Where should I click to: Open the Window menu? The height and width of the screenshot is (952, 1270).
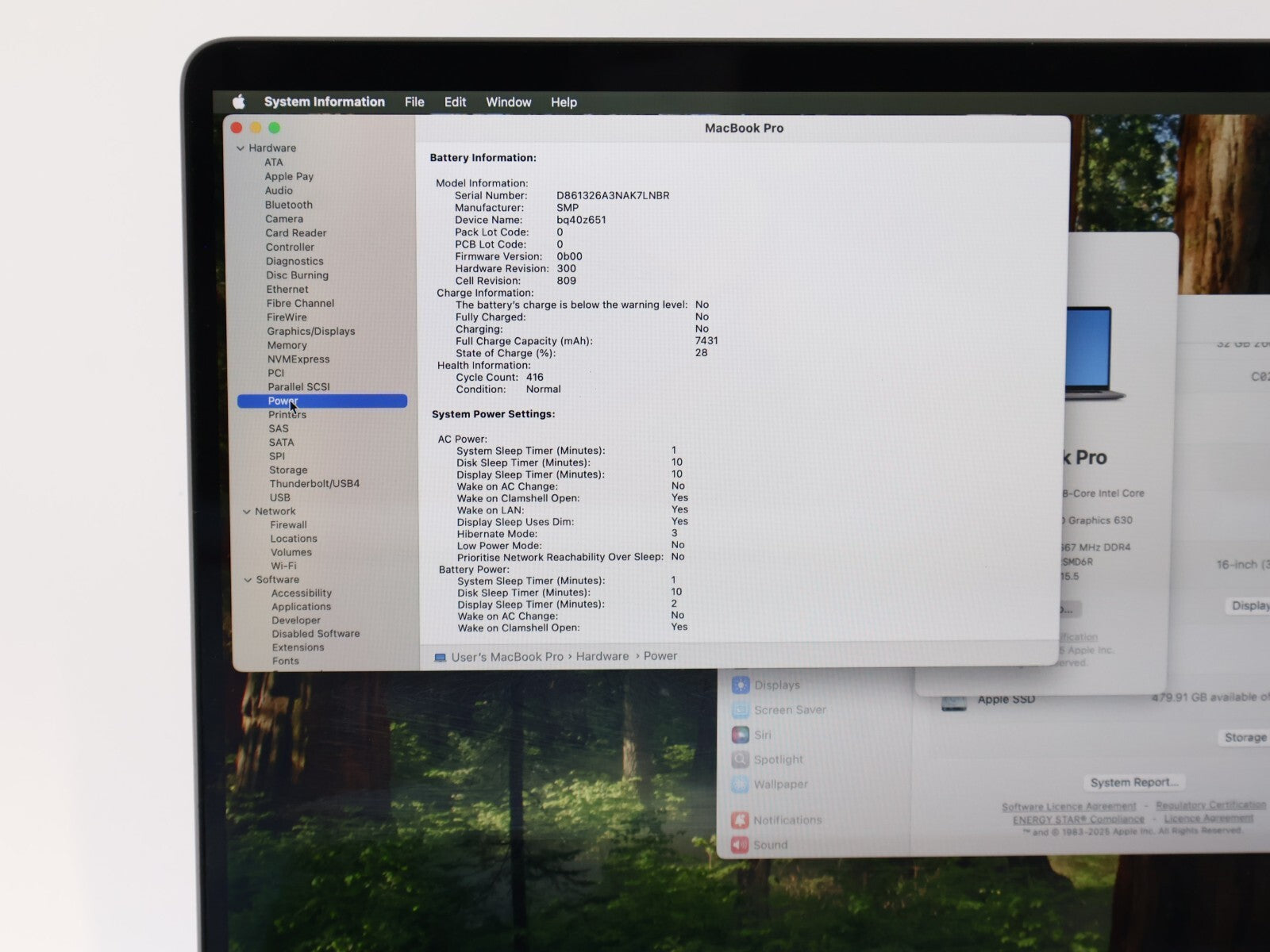pyautogui.click(x=508, y=102)
